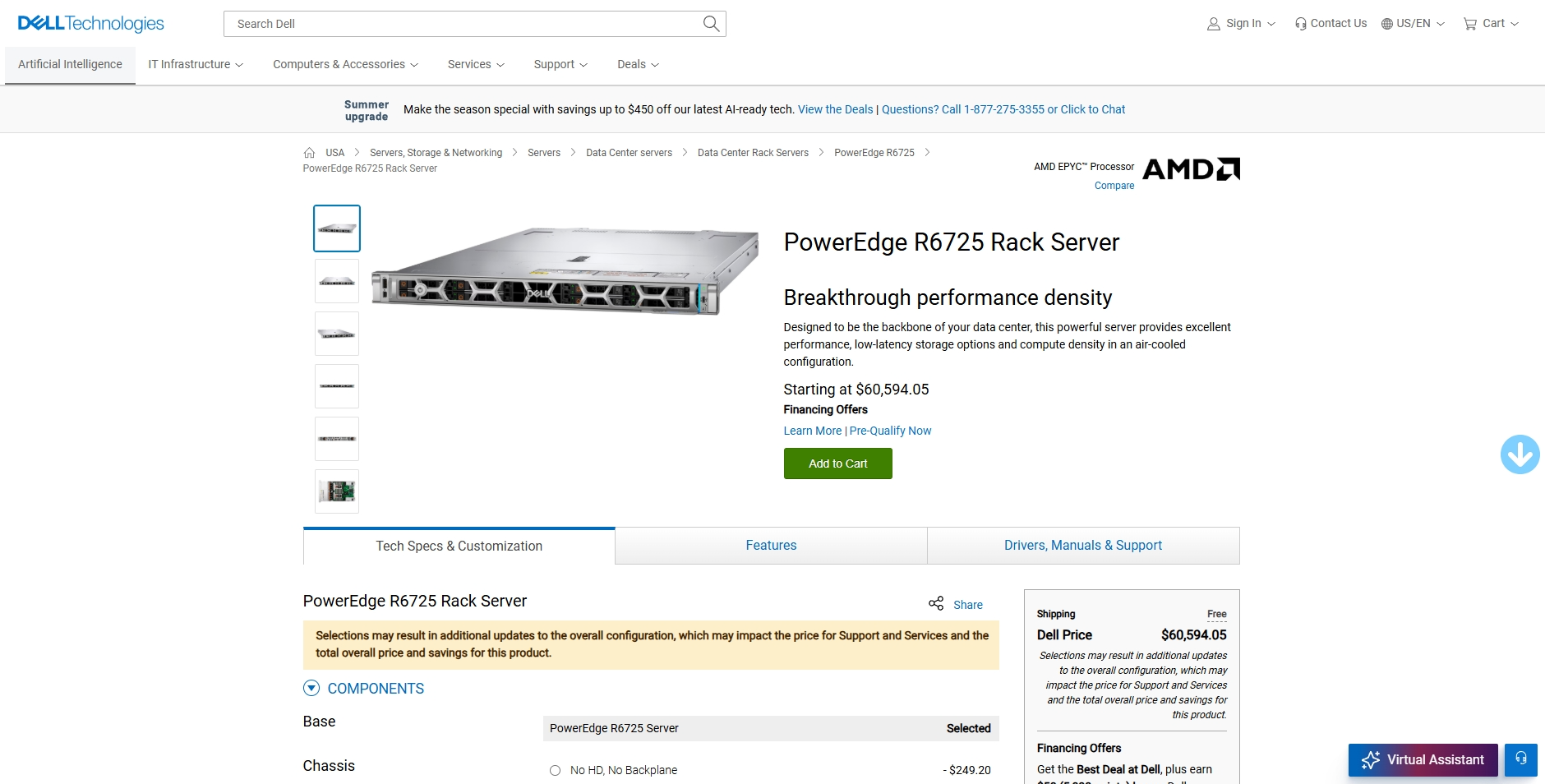The width and height of the screenshot is (1545, 784).
Task: Click the main server product image
Action: coord(565,271)
